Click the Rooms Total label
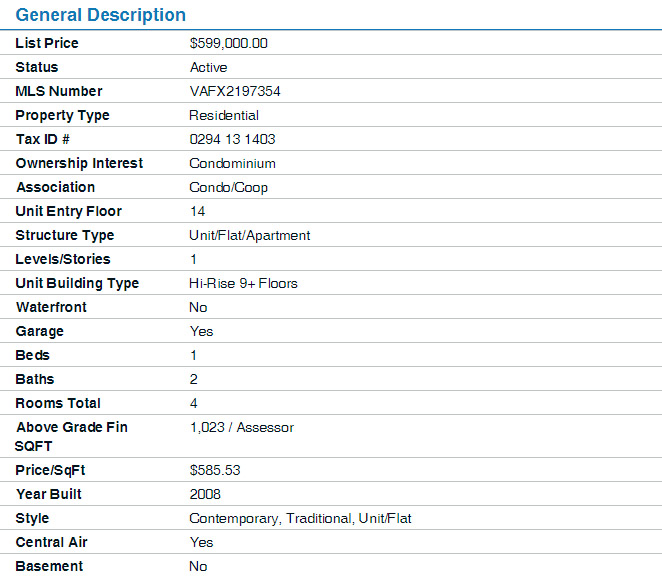Screen dimensions: 662x580 (58, 403)
